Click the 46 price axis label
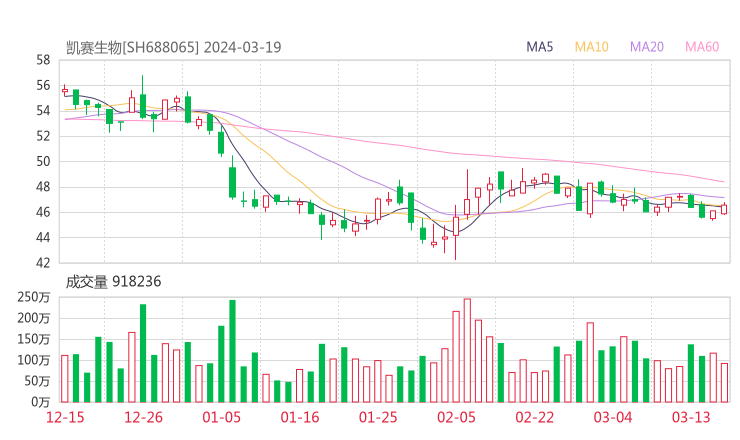This screenshot has width=740, height=440. [x=43, y=212]
